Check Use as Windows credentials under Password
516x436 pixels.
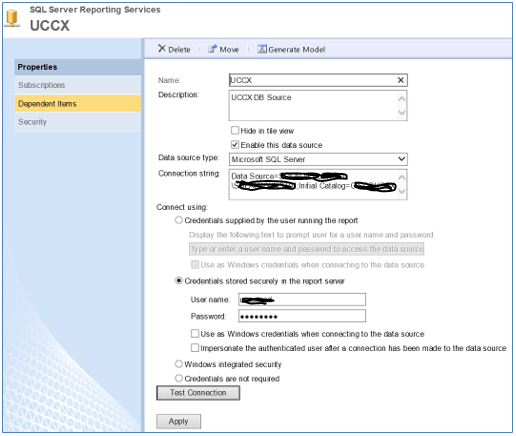tap(195, 334)
